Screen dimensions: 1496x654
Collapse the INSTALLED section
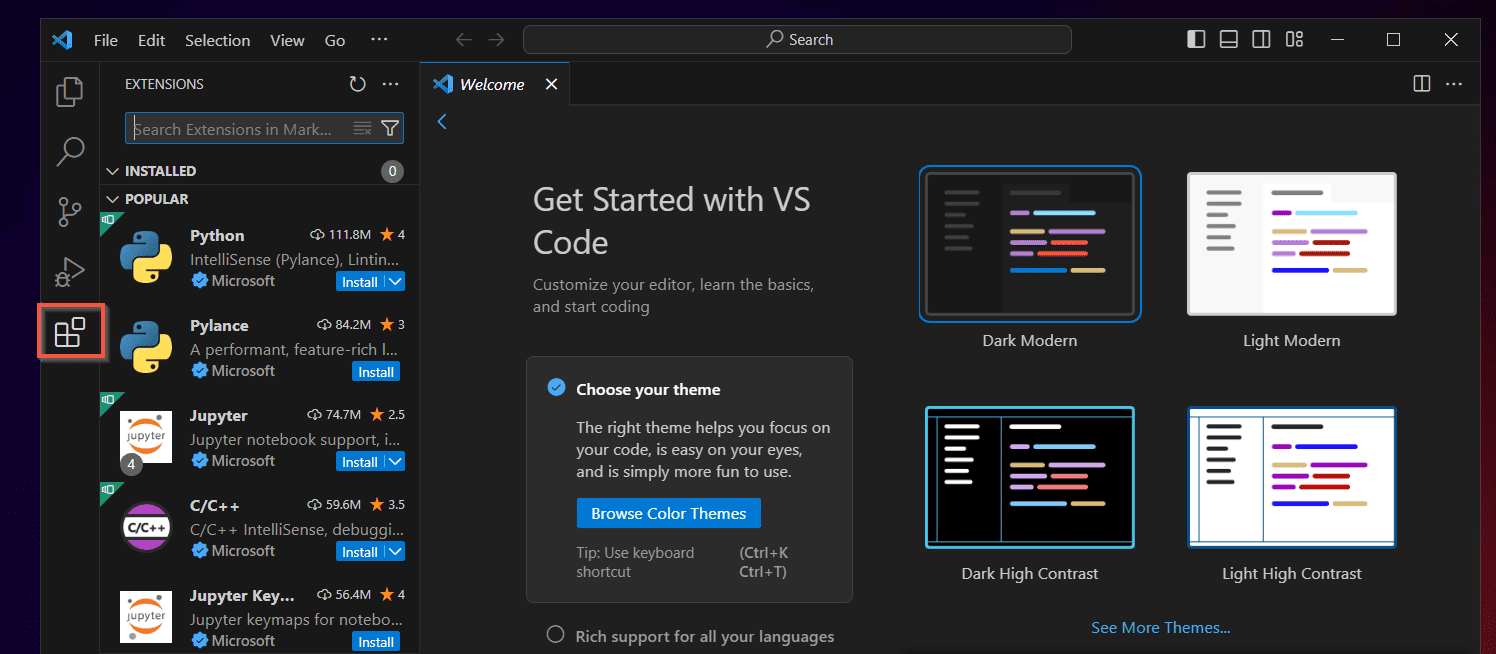114,171
